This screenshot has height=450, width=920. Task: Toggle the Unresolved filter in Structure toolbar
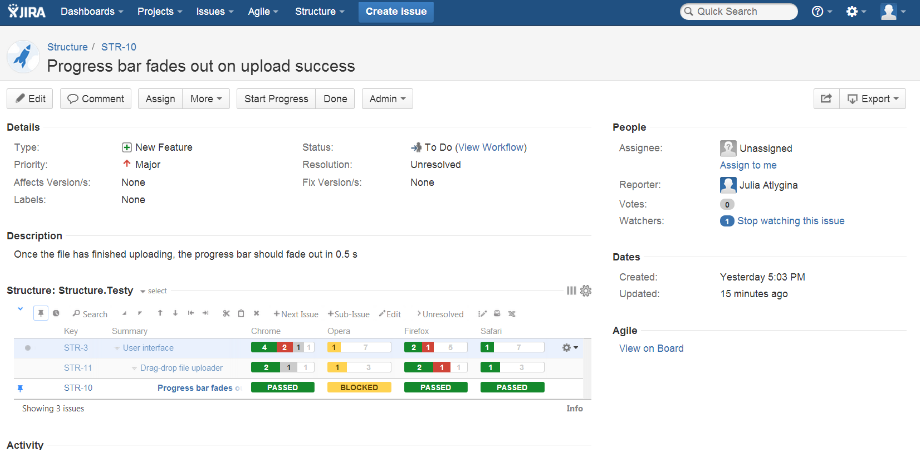(440, 314)
